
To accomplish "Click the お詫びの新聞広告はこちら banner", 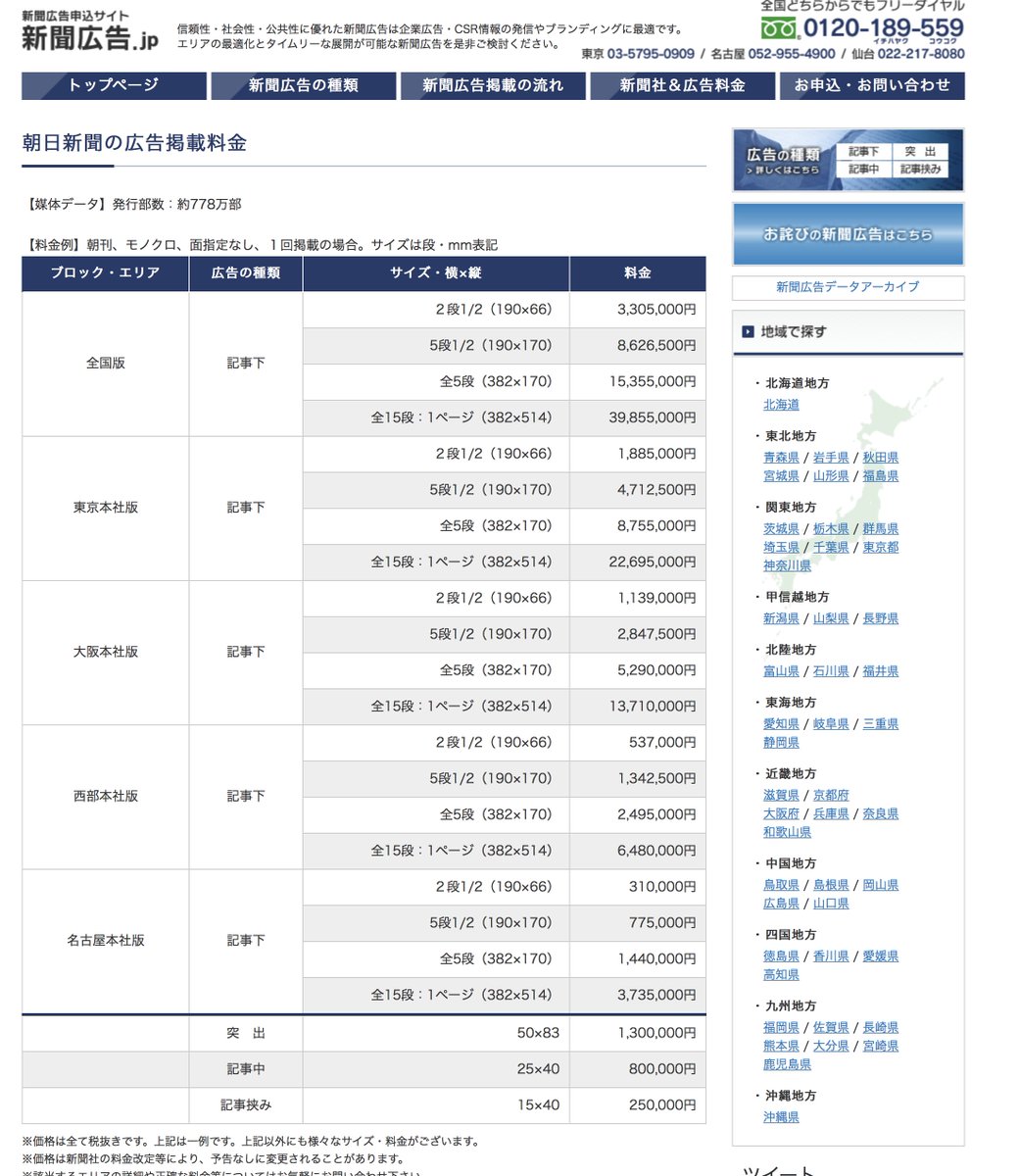I will pyautogui.click(x=849, y=234).
